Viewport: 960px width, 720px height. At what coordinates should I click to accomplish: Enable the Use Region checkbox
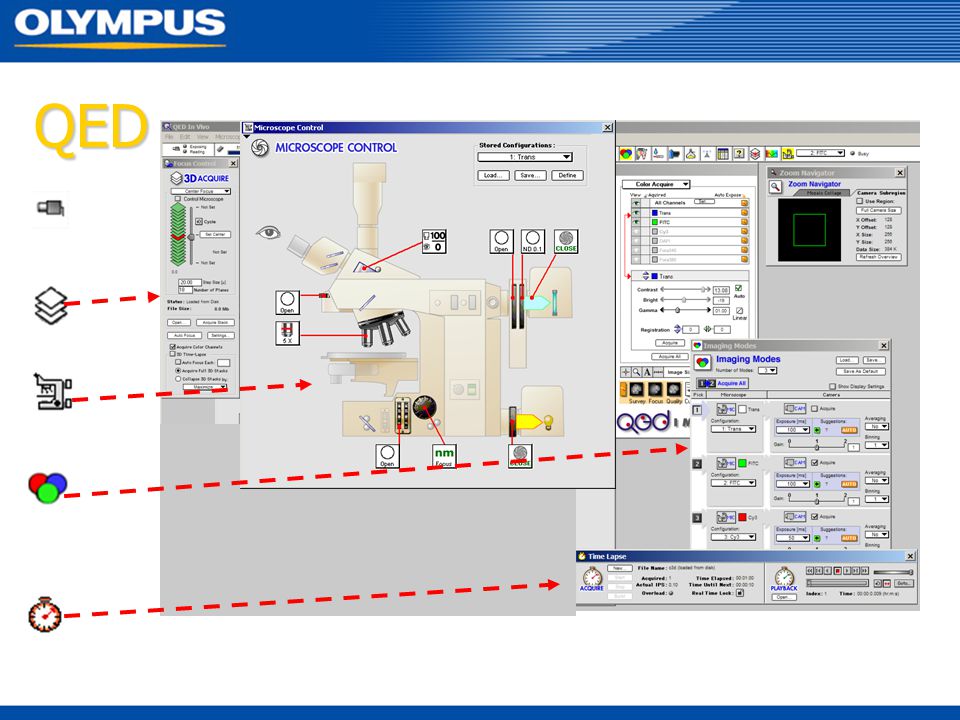(860, 201)
